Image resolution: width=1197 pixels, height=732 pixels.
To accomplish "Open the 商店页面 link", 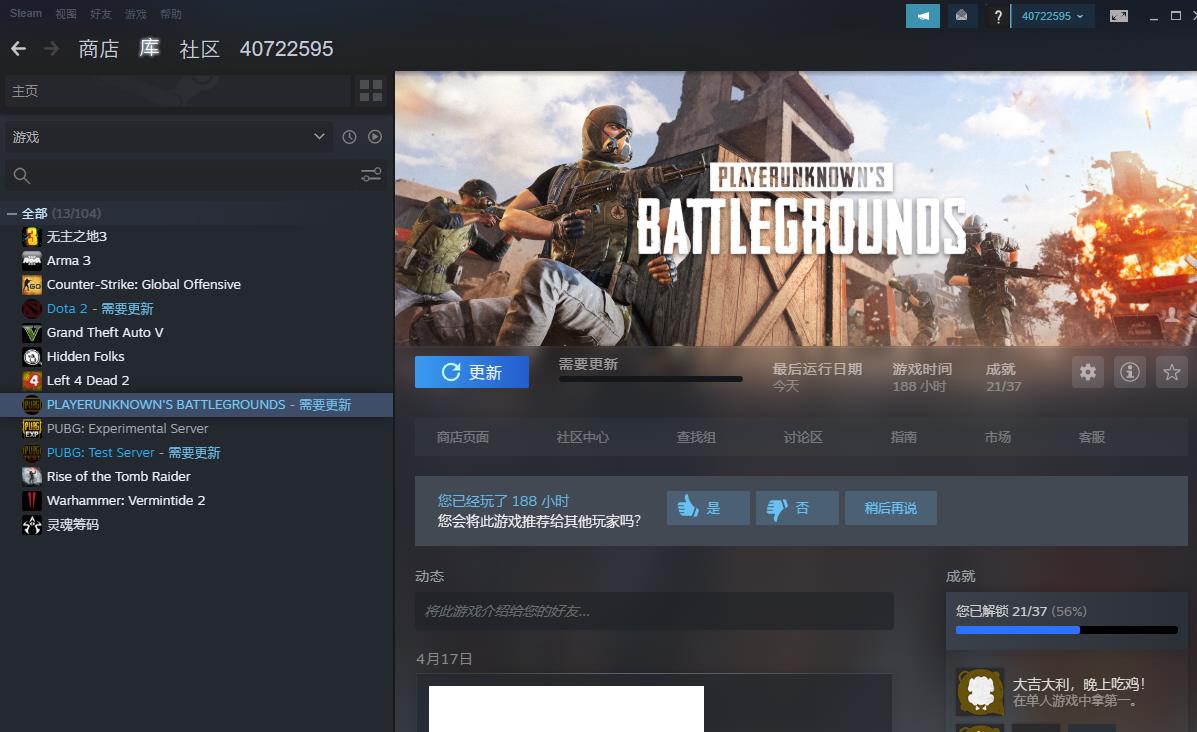I will click(x=463, y=437).
